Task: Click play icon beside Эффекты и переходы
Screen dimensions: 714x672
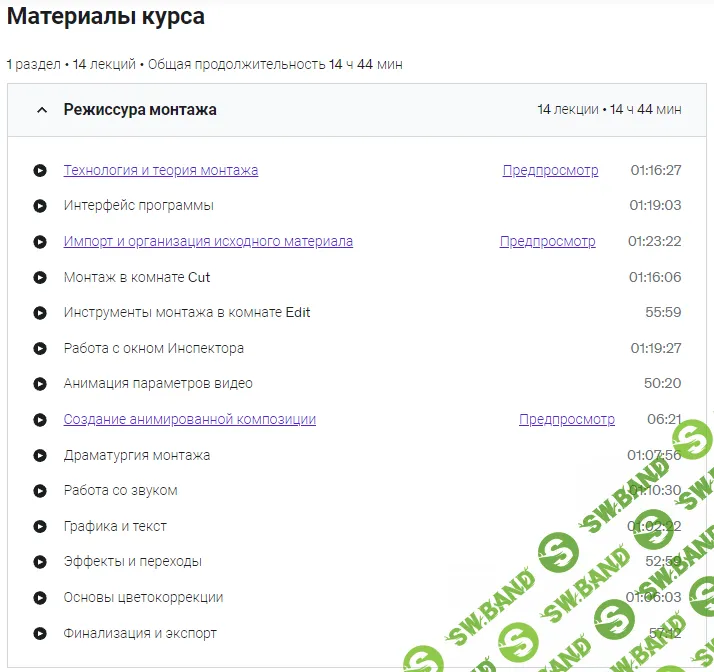Action: (40, 562)
